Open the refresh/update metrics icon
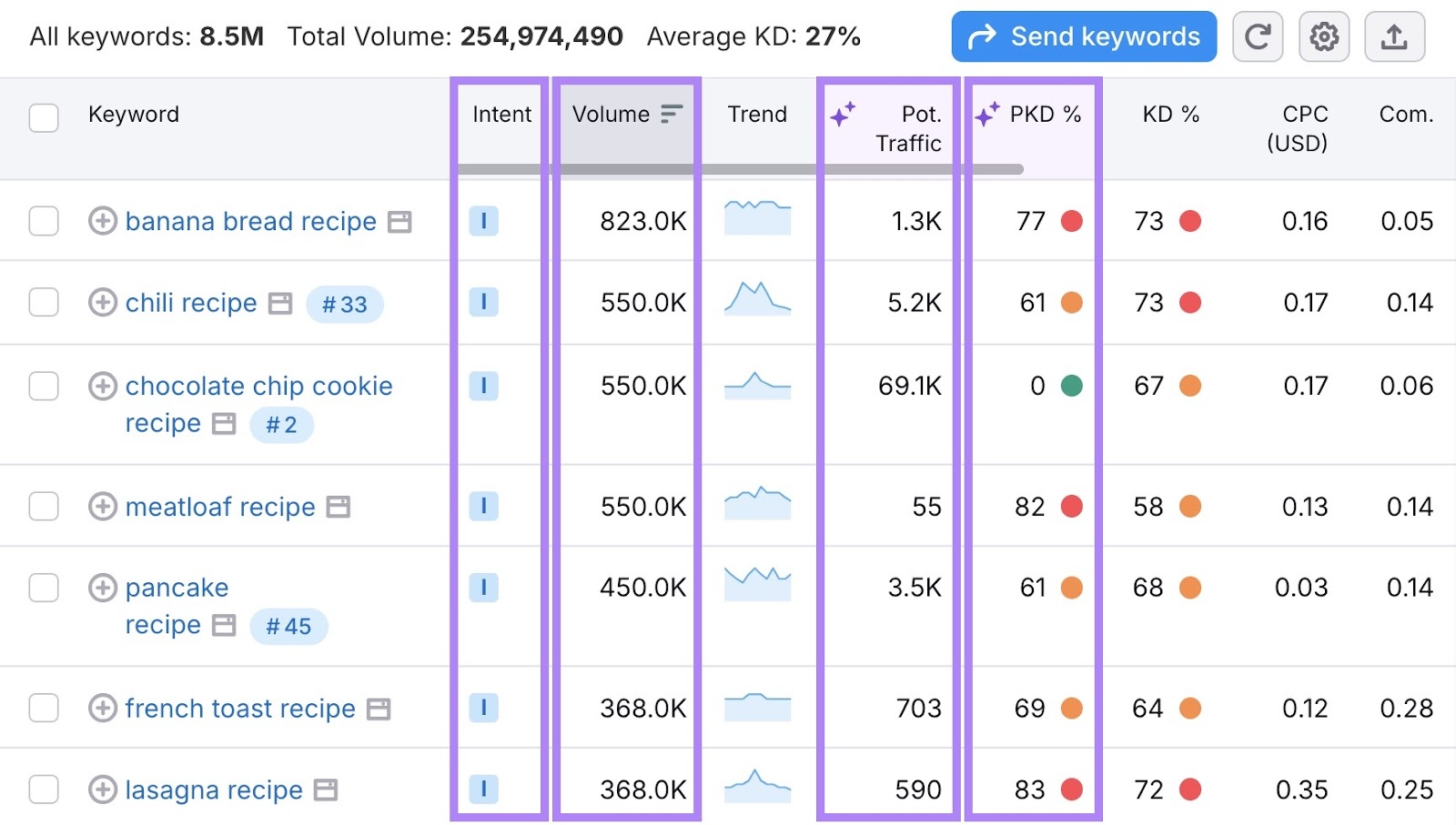This screenshot has height=825, width=1456. (x=1258, y=36)
